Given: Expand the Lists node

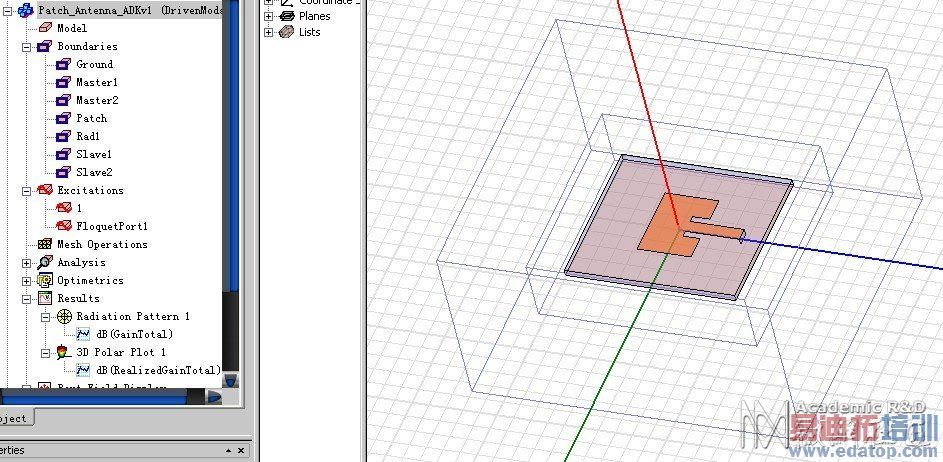Looking at the screenshot, I should coord(269,32).
